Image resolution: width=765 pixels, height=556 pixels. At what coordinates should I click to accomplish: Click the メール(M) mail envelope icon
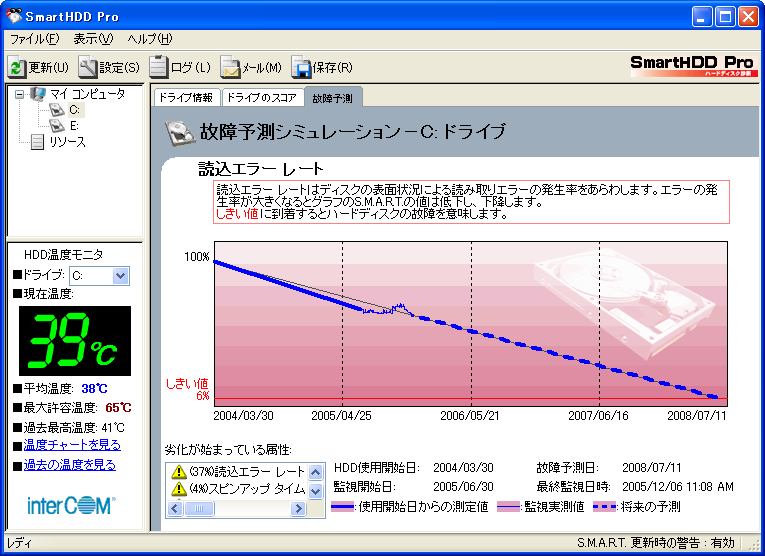point(230,67)
